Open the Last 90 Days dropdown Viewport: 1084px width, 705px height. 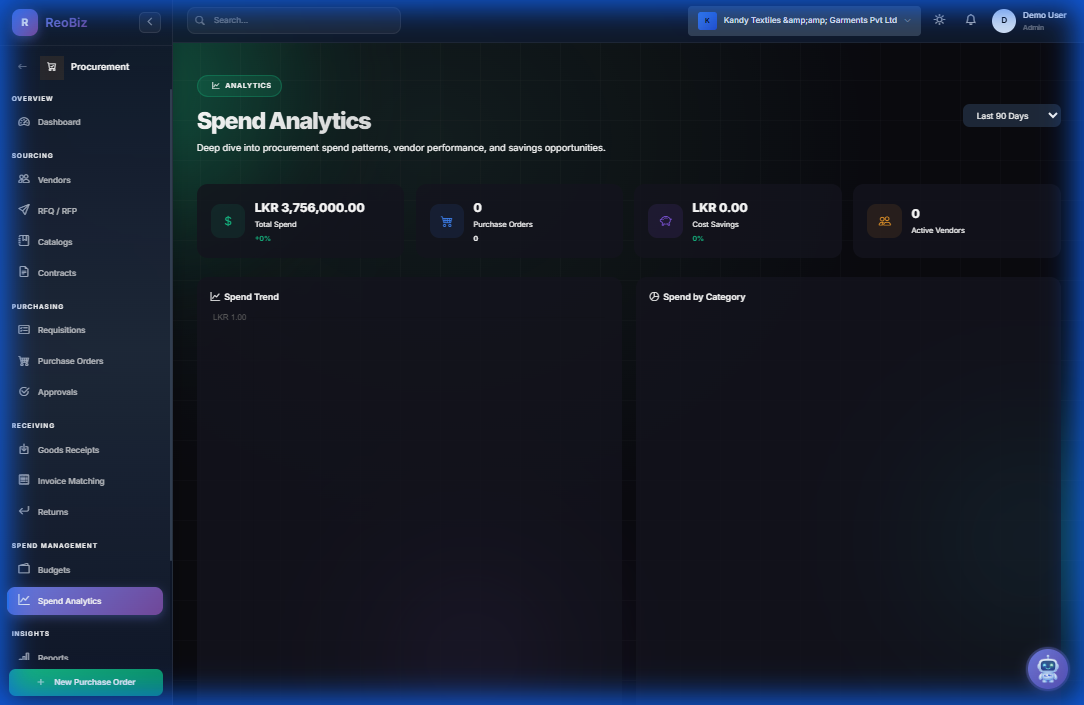(x=1011, y=115)
